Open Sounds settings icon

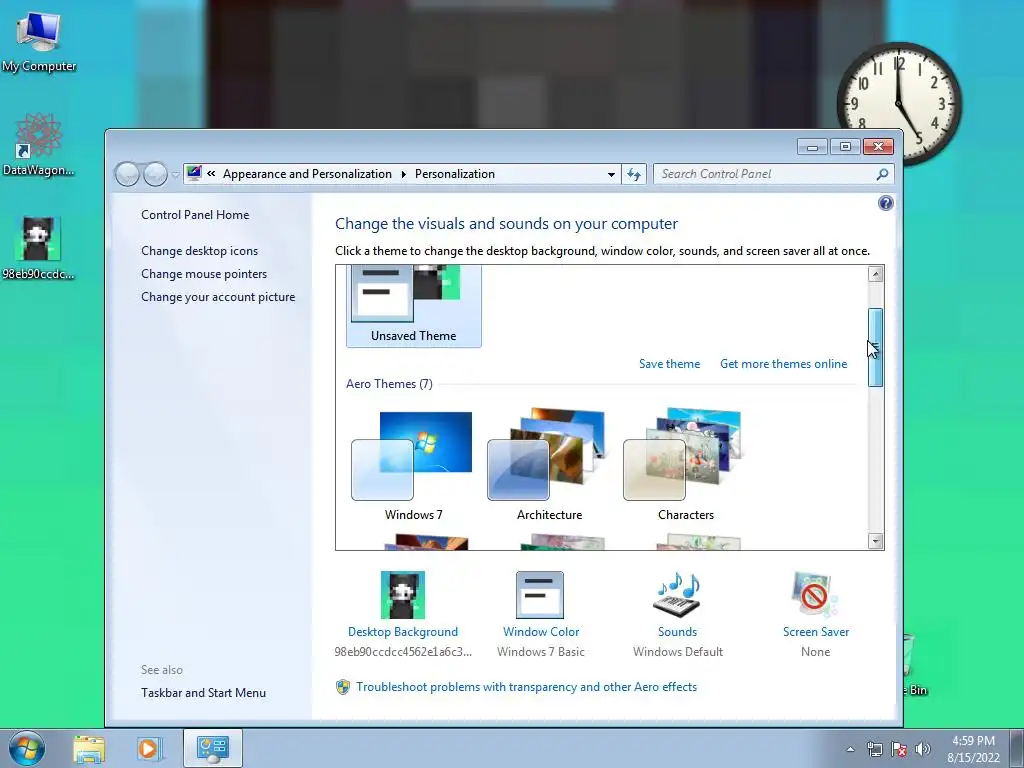tap(677, 595)
